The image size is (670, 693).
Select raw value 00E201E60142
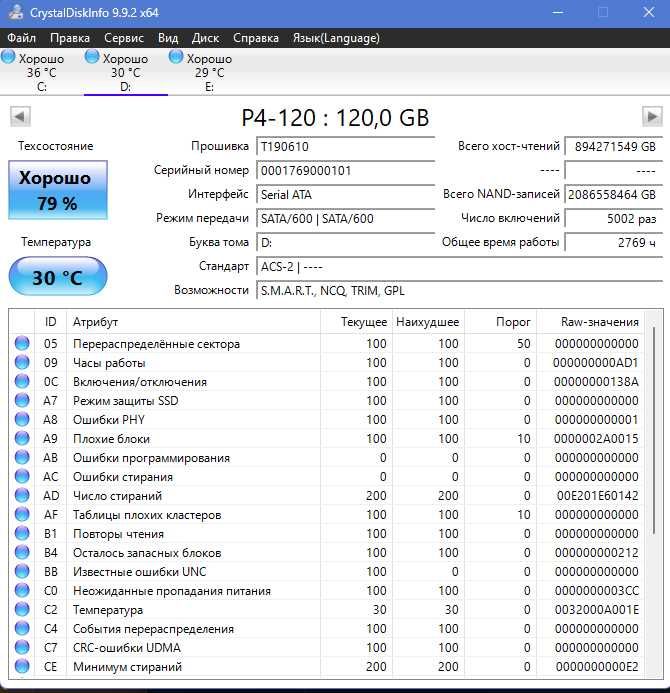click(x=598, y=495)
